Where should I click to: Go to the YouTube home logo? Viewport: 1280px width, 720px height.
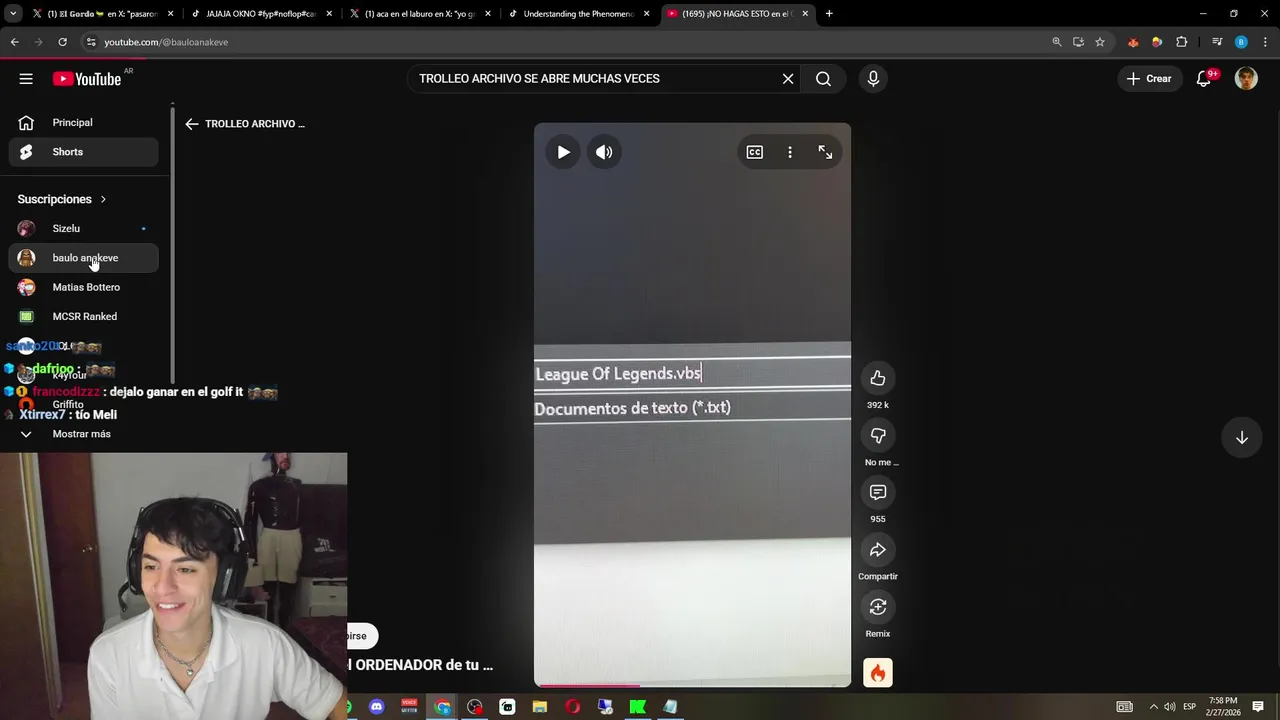tap(87, 79)
